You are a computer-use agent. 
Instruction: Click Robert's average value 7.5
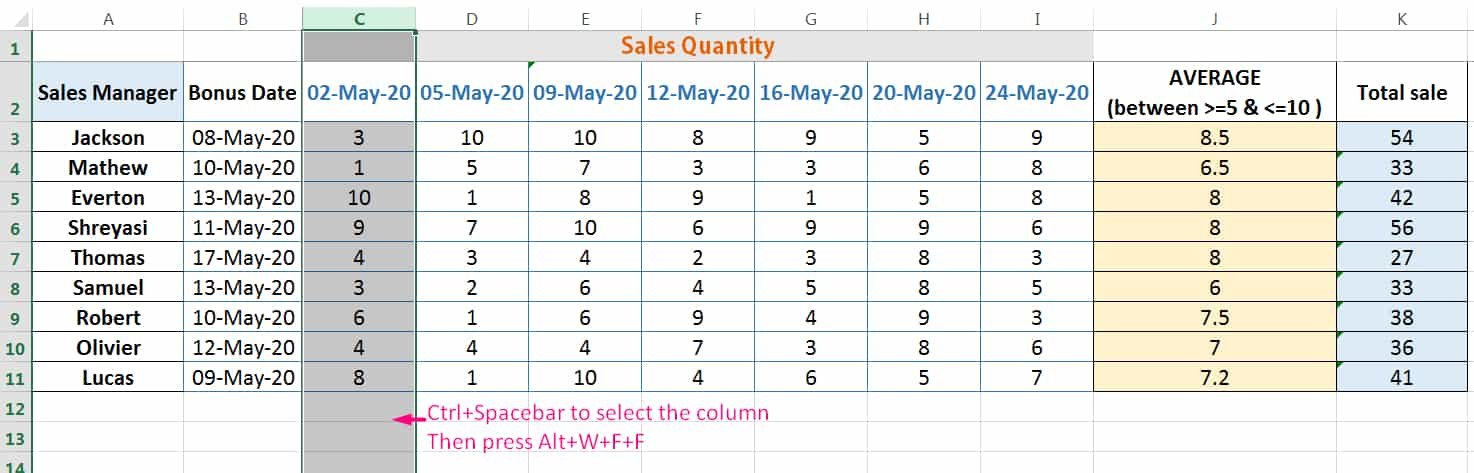pyautogui.click(x=1214, y=317)
